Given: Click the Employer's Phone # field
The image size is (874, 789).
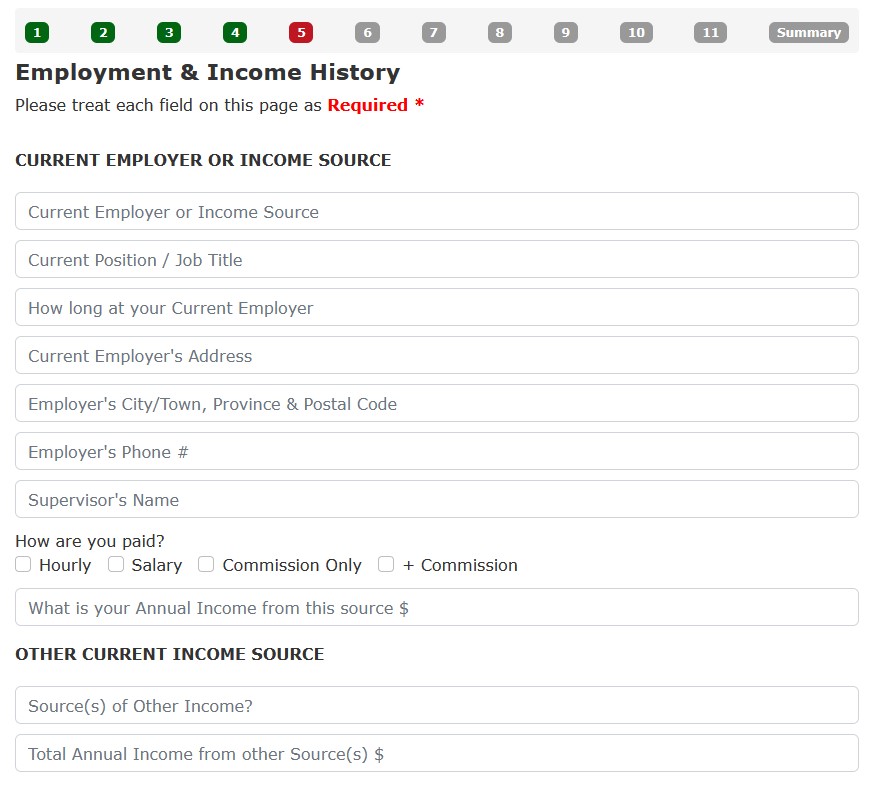Looking at the screenshot, I should [437, 452].
